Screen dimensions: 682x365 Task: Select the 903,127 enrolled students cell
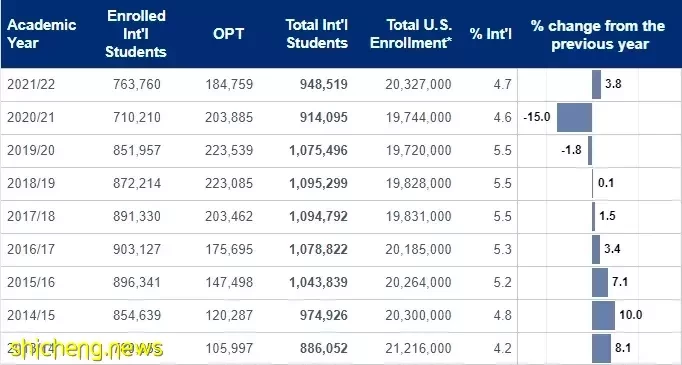pyautogui.click(x=137, y=249)
